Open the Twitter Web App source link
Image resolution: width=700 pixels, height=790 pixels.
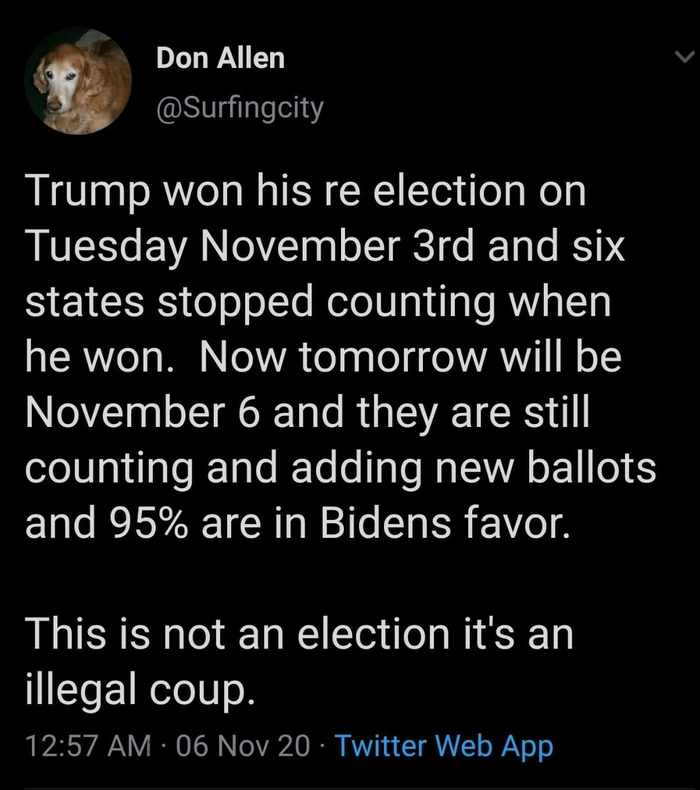(444, 745)
